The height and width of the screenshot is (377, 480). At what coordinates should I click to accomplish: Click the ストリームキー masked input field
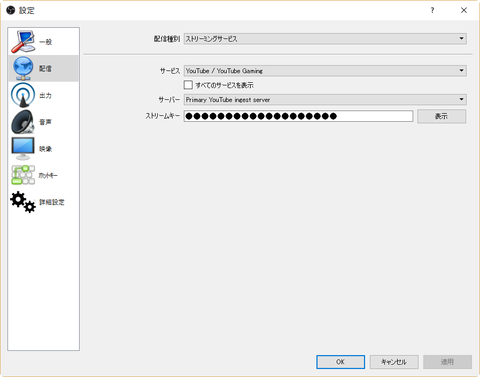pos(298,116)
